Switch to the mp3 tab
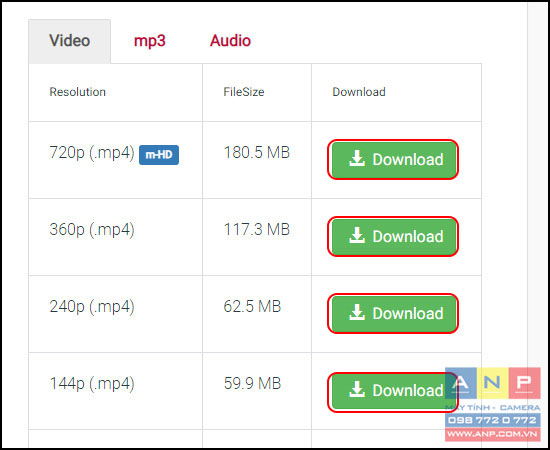Viewport: 550px width, 450px height. (x=150, y=41)
